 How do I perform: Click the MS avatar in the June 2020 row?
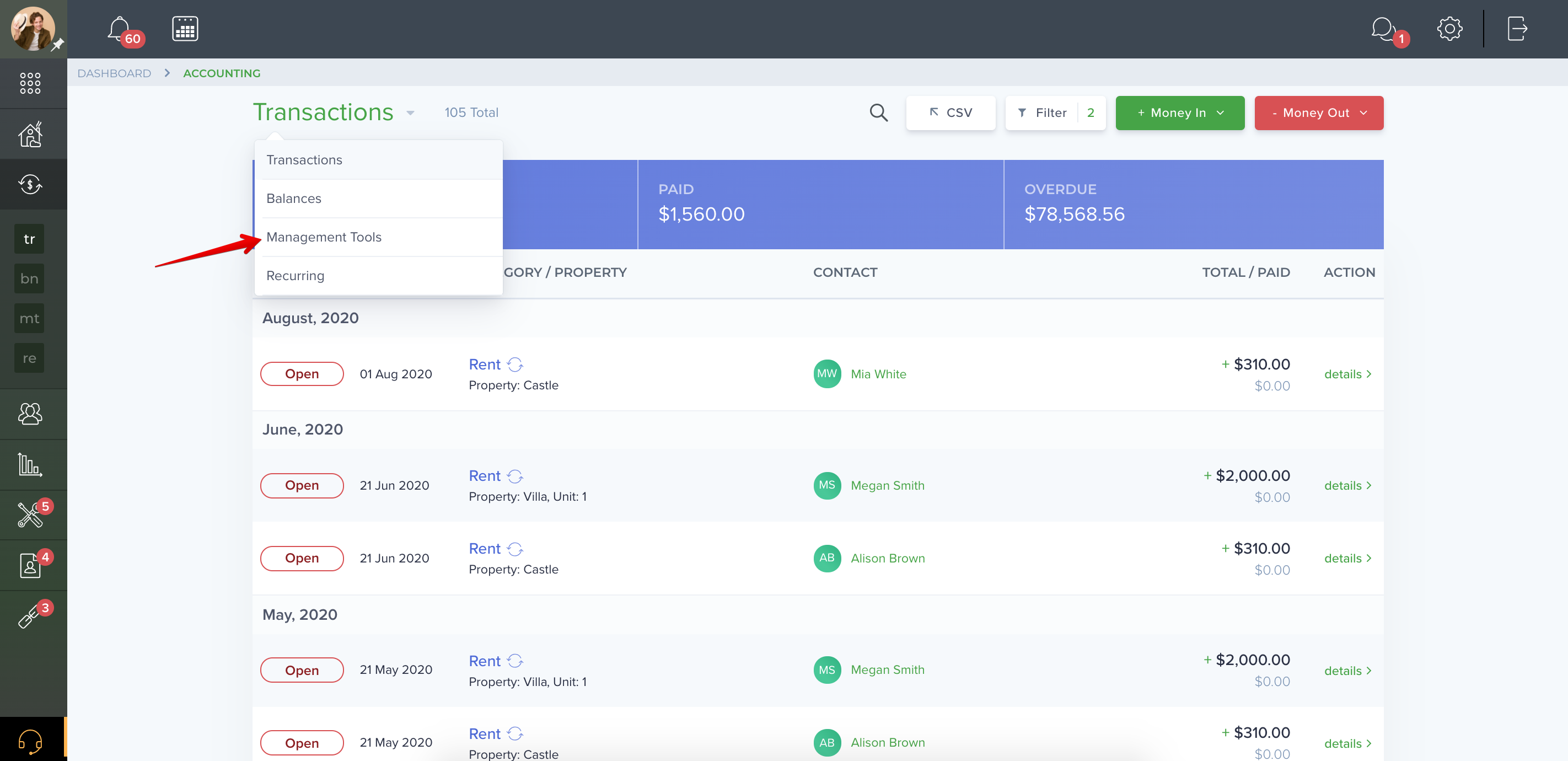pos(826,485)
